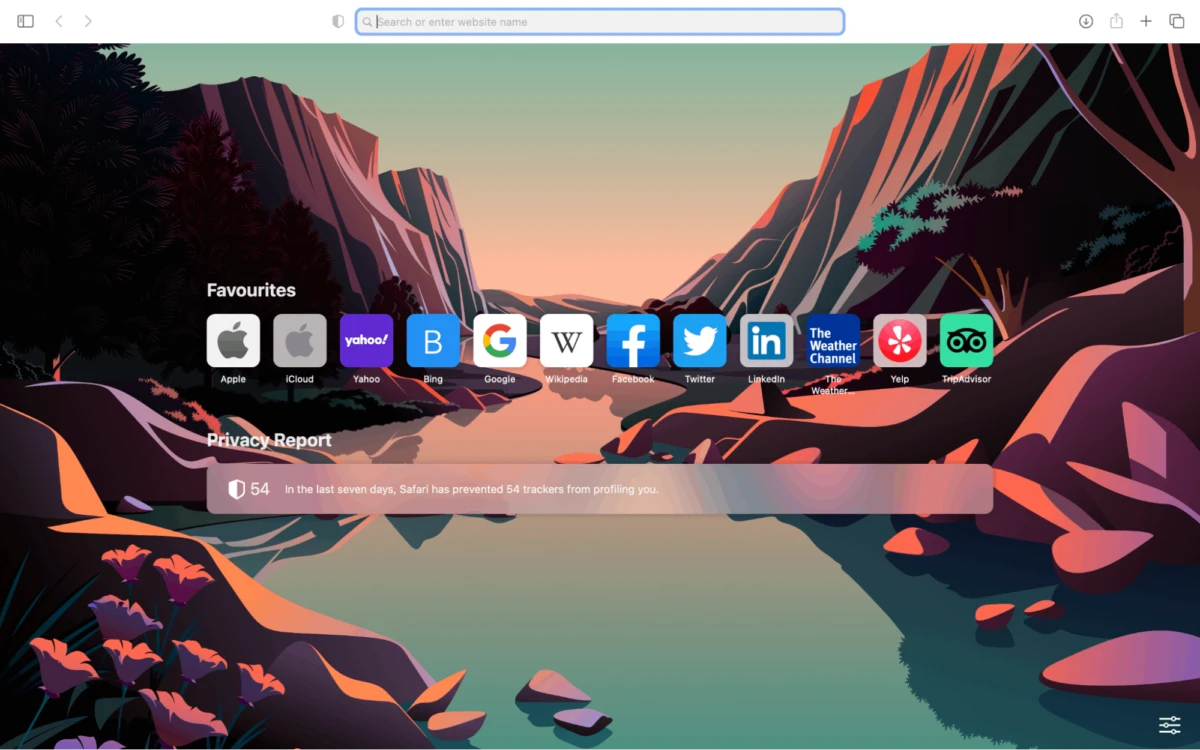Show the Safari sidebar
This screenshot has height=750, width=1200.
click(26, 21)
